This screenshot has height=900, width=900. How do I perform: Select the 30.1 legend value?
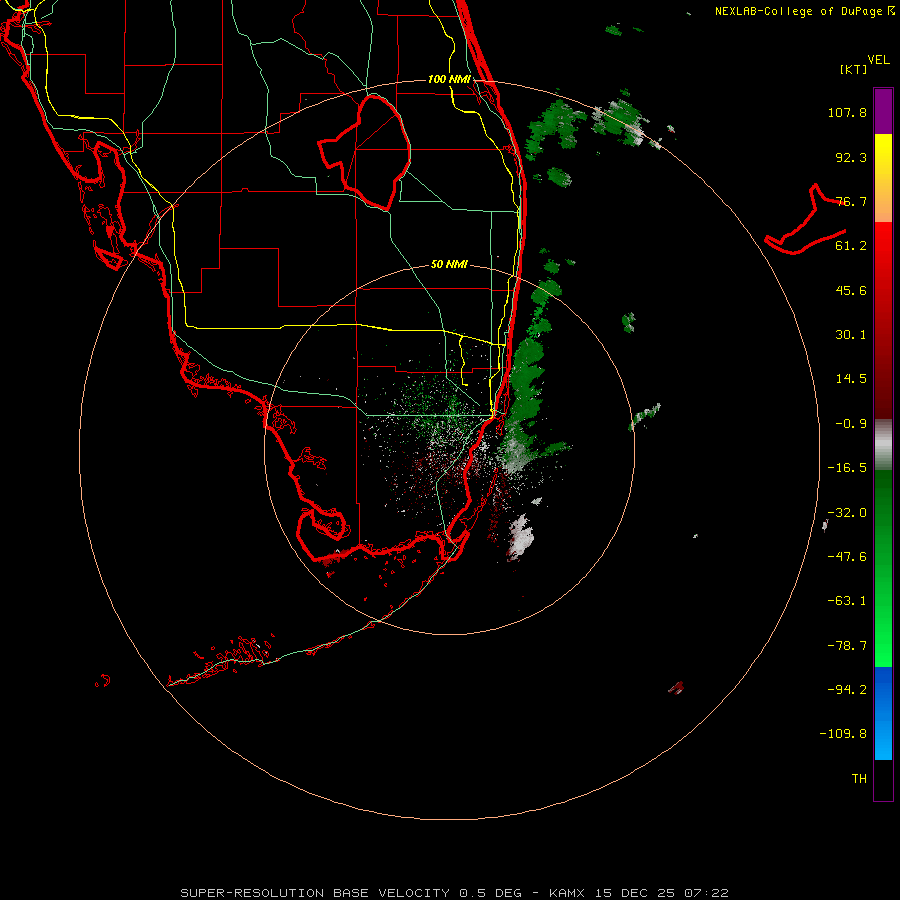pos(851,335)
